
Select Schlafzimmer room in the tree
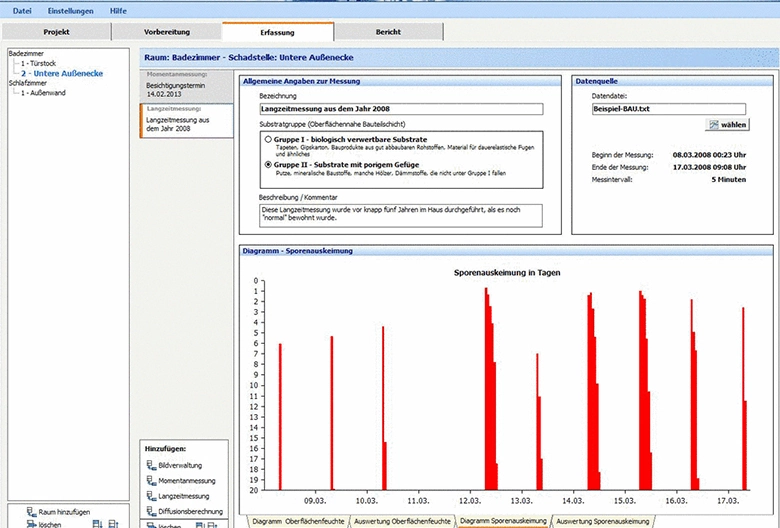pos(28,83)
